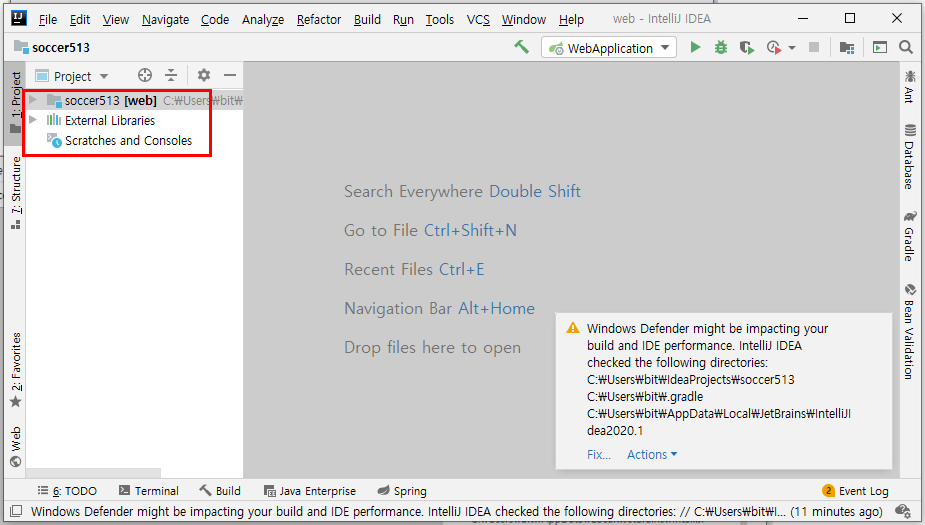Open the Ant tool window
The image size is (925, 525).
point(909,86)
